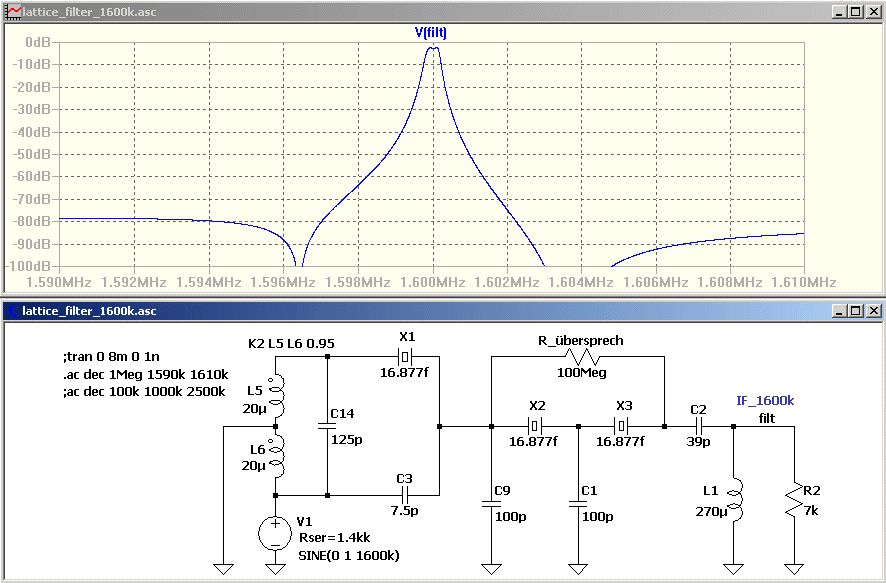Select the R_übersprech resistor symbol

(x=581, y=357)
